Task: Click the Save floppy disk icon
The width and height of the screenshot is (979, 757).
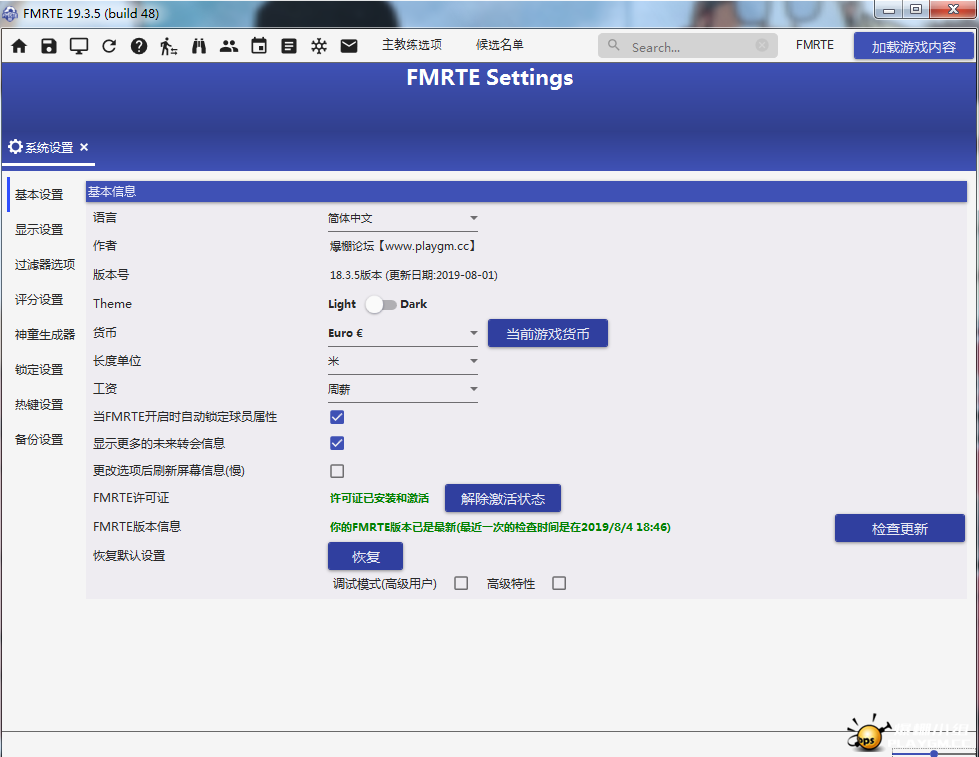Action: click(49, 46)
